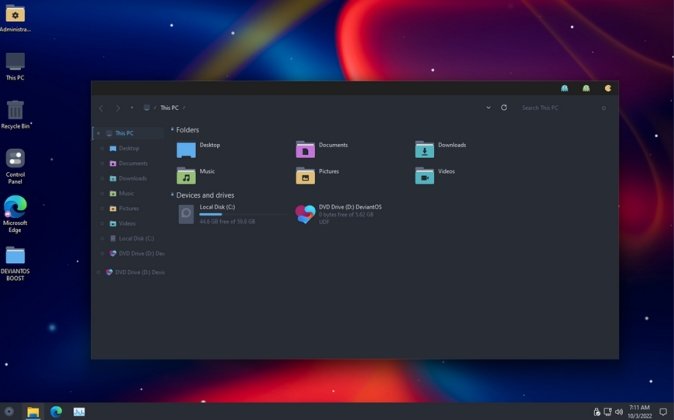This screenshot has height=420, width=674.
Task: Click the computer icon in address bar
Action: 147,107
